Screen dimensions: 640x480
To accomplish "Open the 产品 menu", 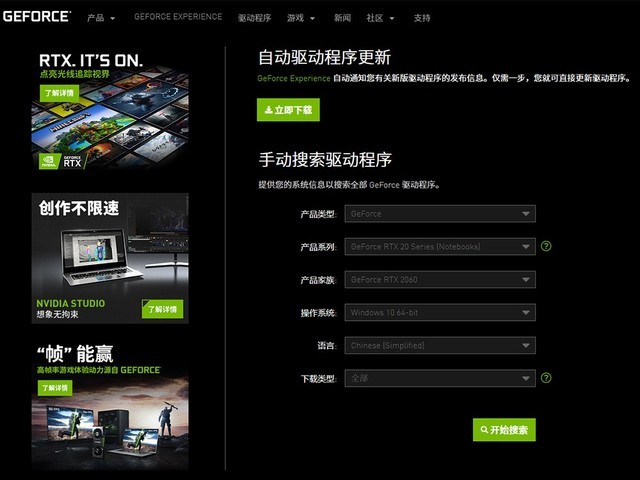I will coord(101,18).
